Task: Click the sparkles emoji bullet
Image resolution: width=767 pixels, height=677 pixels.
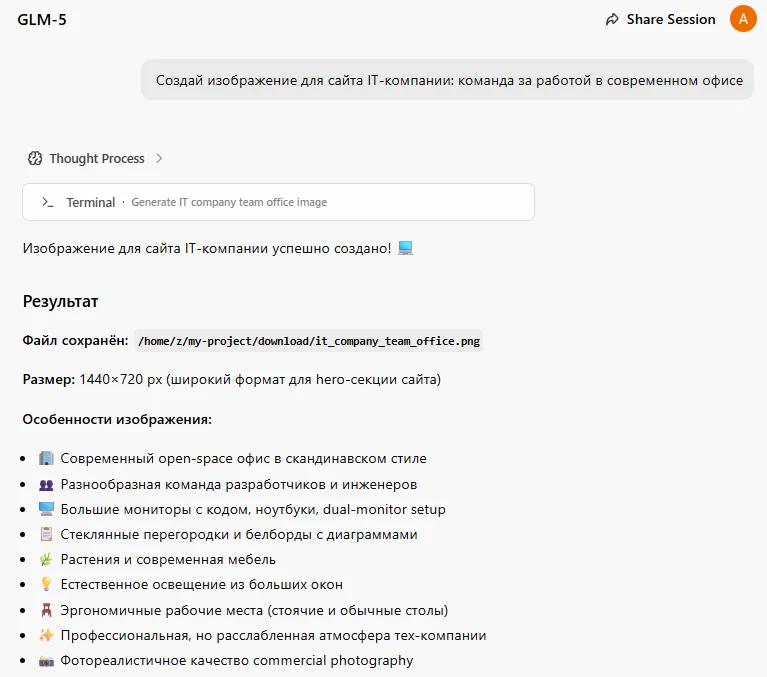Action: point(46,635)
